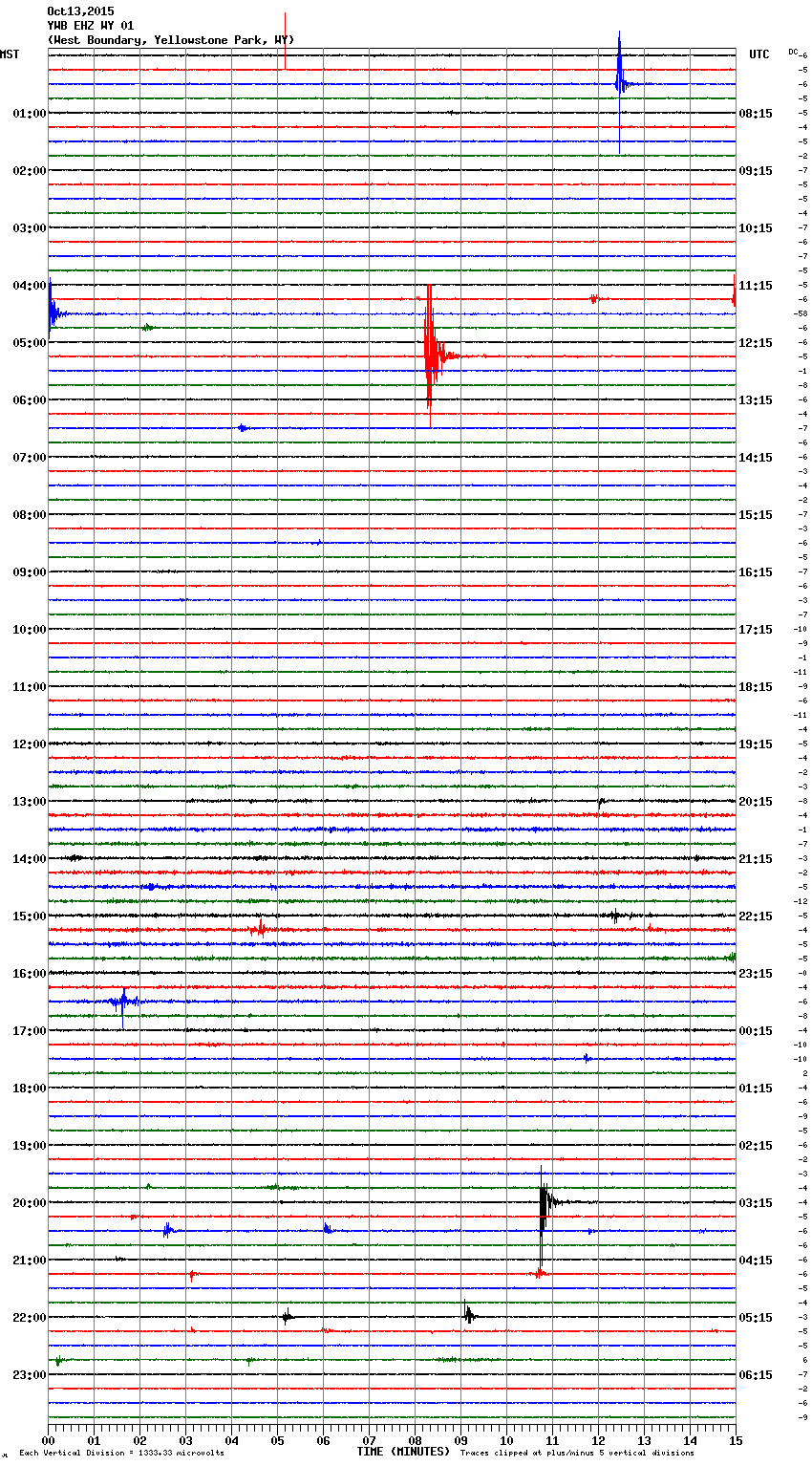
Task: Click minute 15 on the bottom axis
Action: pos(736,1440)
